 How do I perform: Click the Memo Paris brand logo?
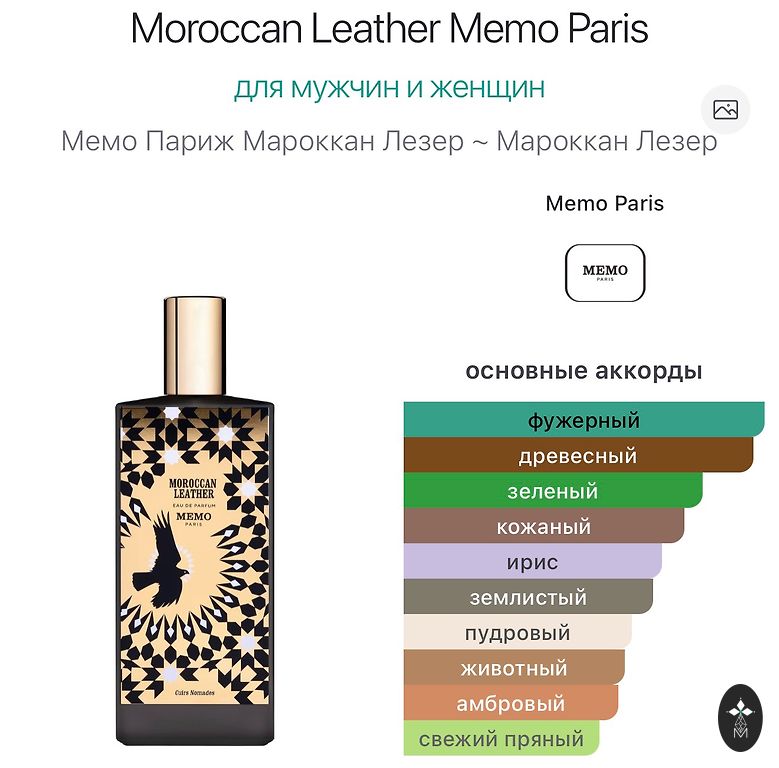605,273
